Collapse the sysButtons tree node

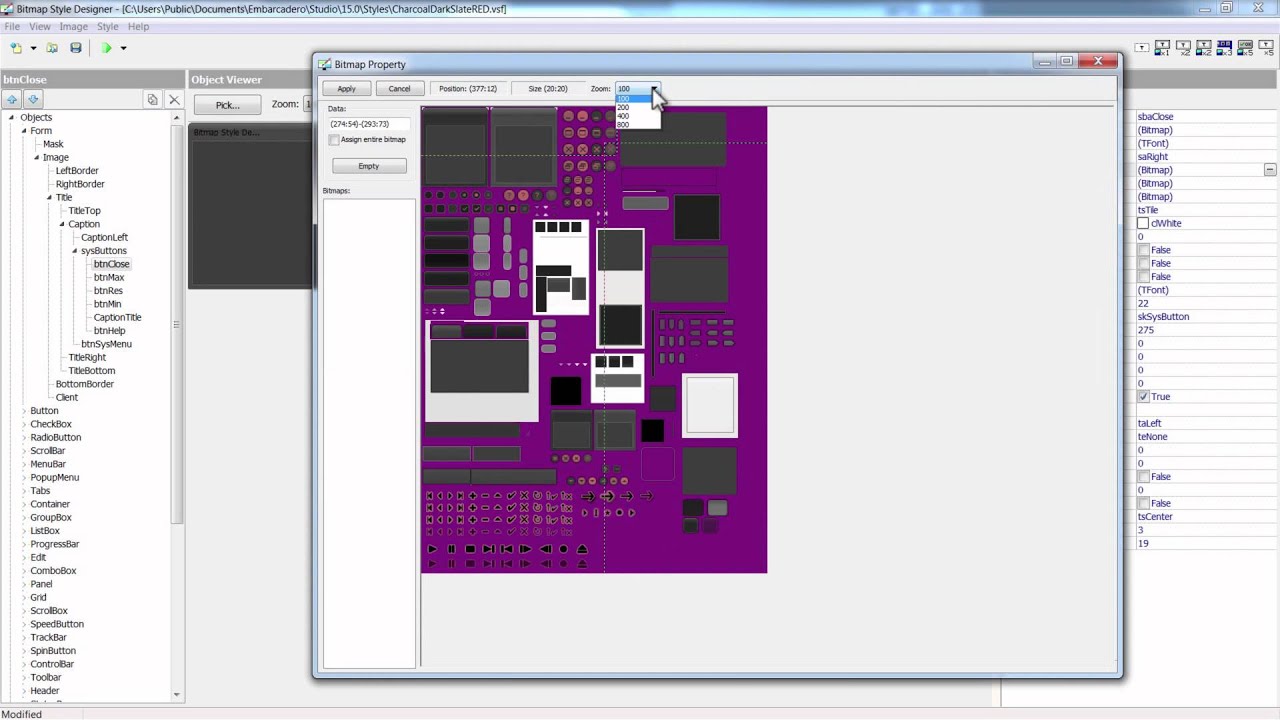[x=75, y=251]
